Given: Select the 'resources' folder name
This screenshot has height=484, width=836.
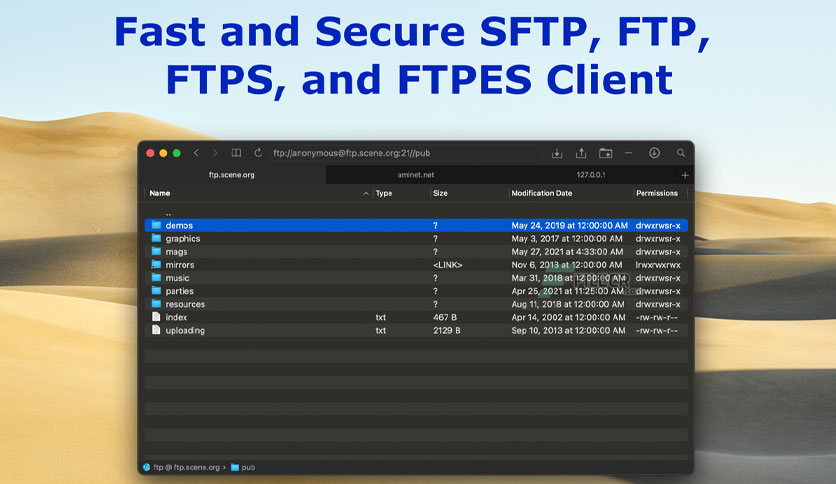Looking at the screenshot, I should coord(185,304).
